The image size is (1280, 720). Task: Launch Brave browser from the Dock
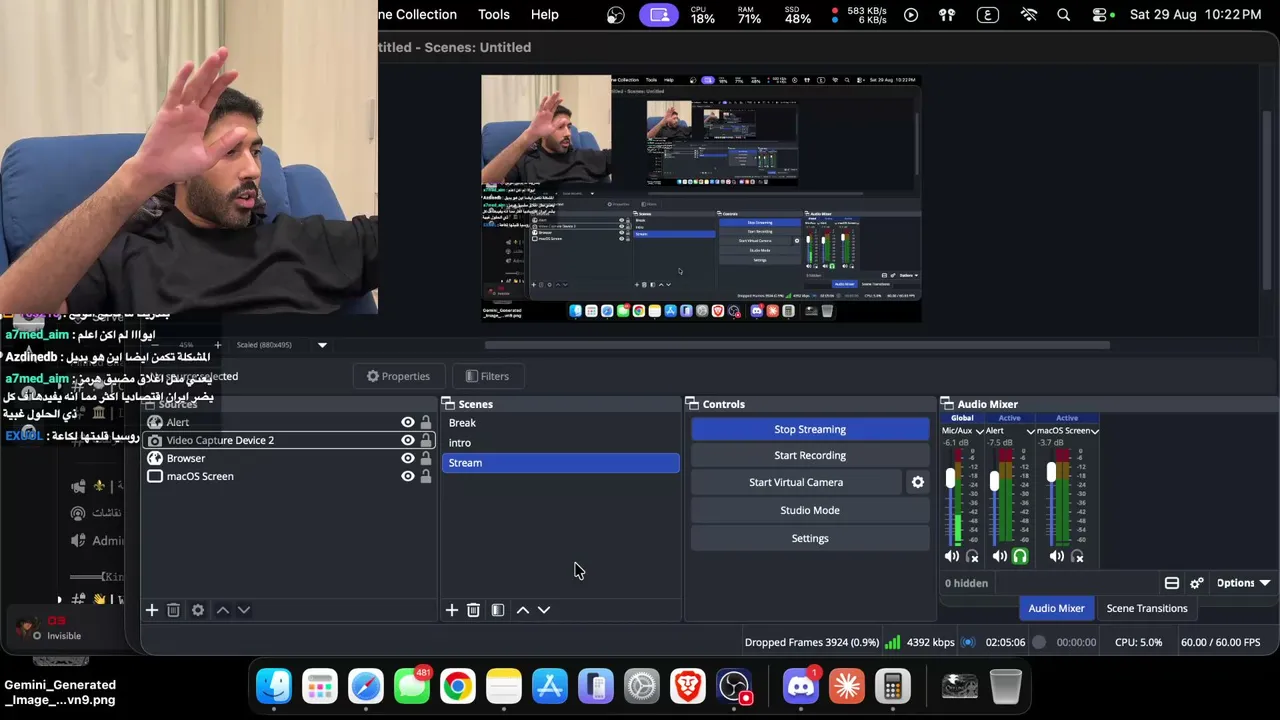pyautogui.click(x=688, y=686)
